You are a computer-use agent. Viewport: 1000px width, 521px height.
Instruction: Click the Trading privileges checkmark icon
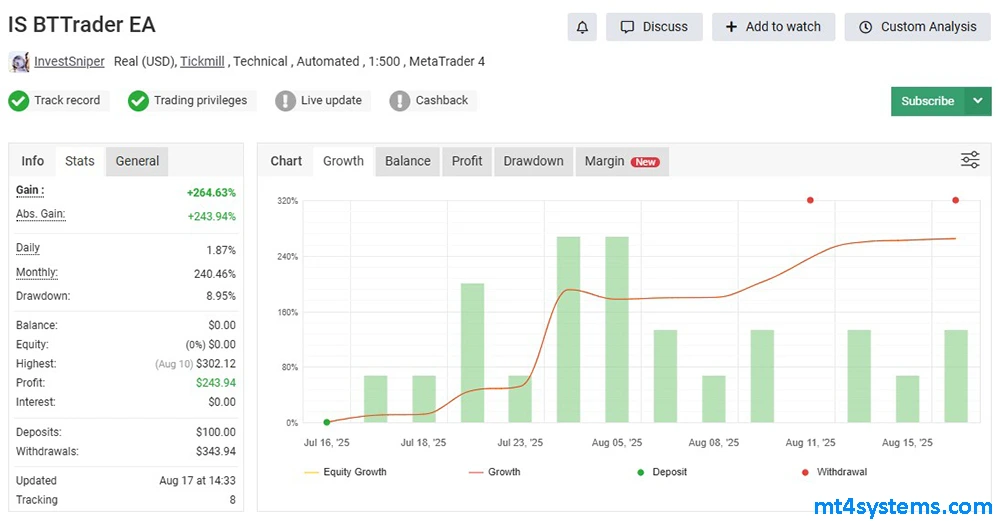(x=139, y=101)
